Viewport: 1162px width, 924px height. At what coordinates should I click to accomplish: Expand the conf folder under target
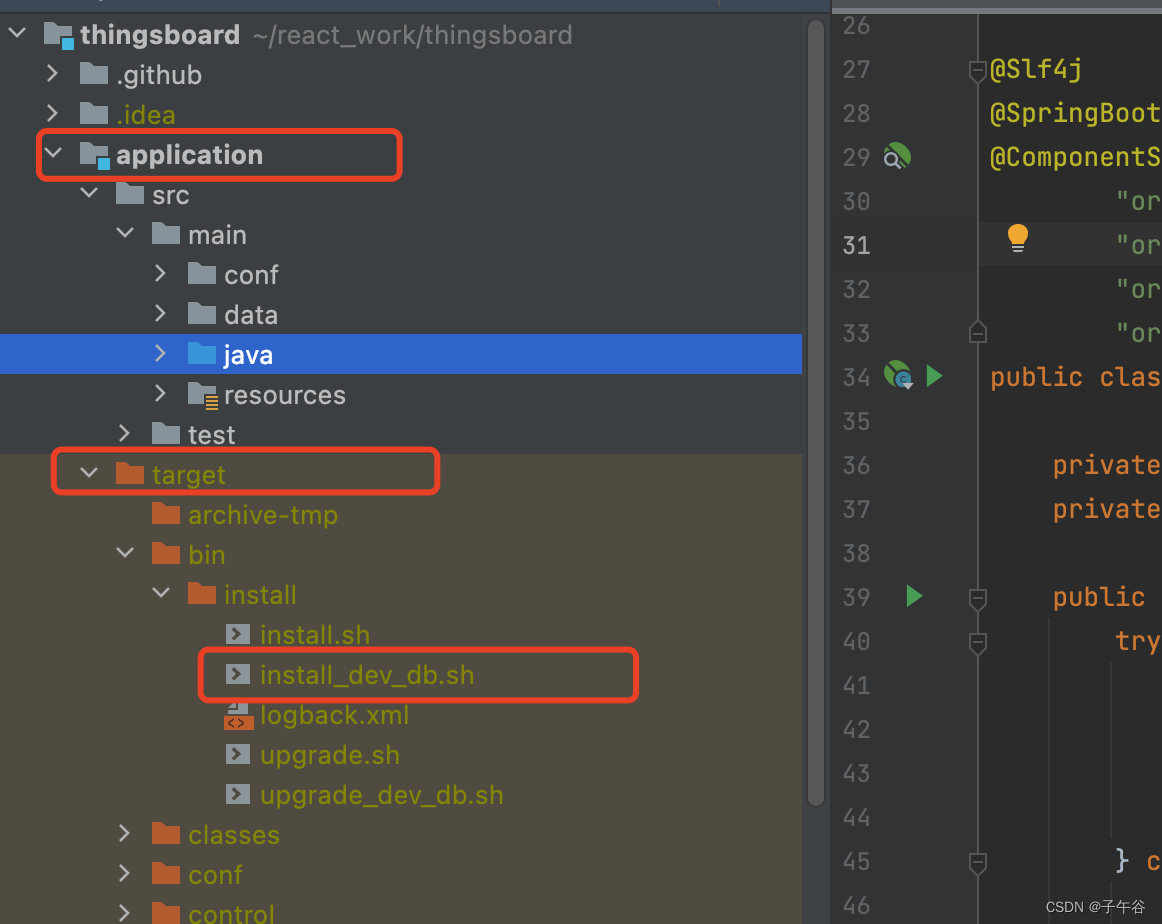click(124, 874)
